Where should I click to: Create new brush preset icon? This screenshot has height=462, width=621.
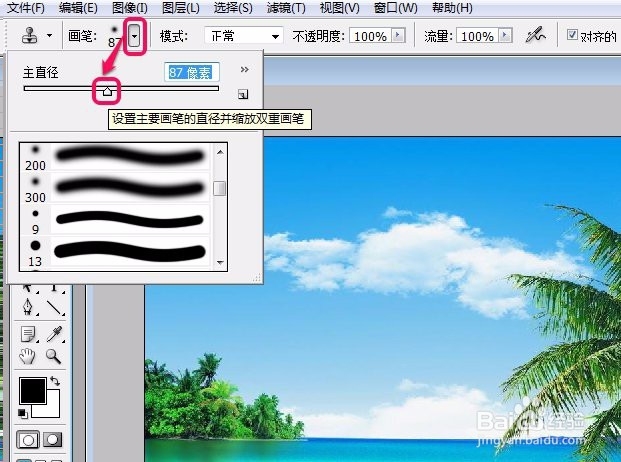coord(243,94)
